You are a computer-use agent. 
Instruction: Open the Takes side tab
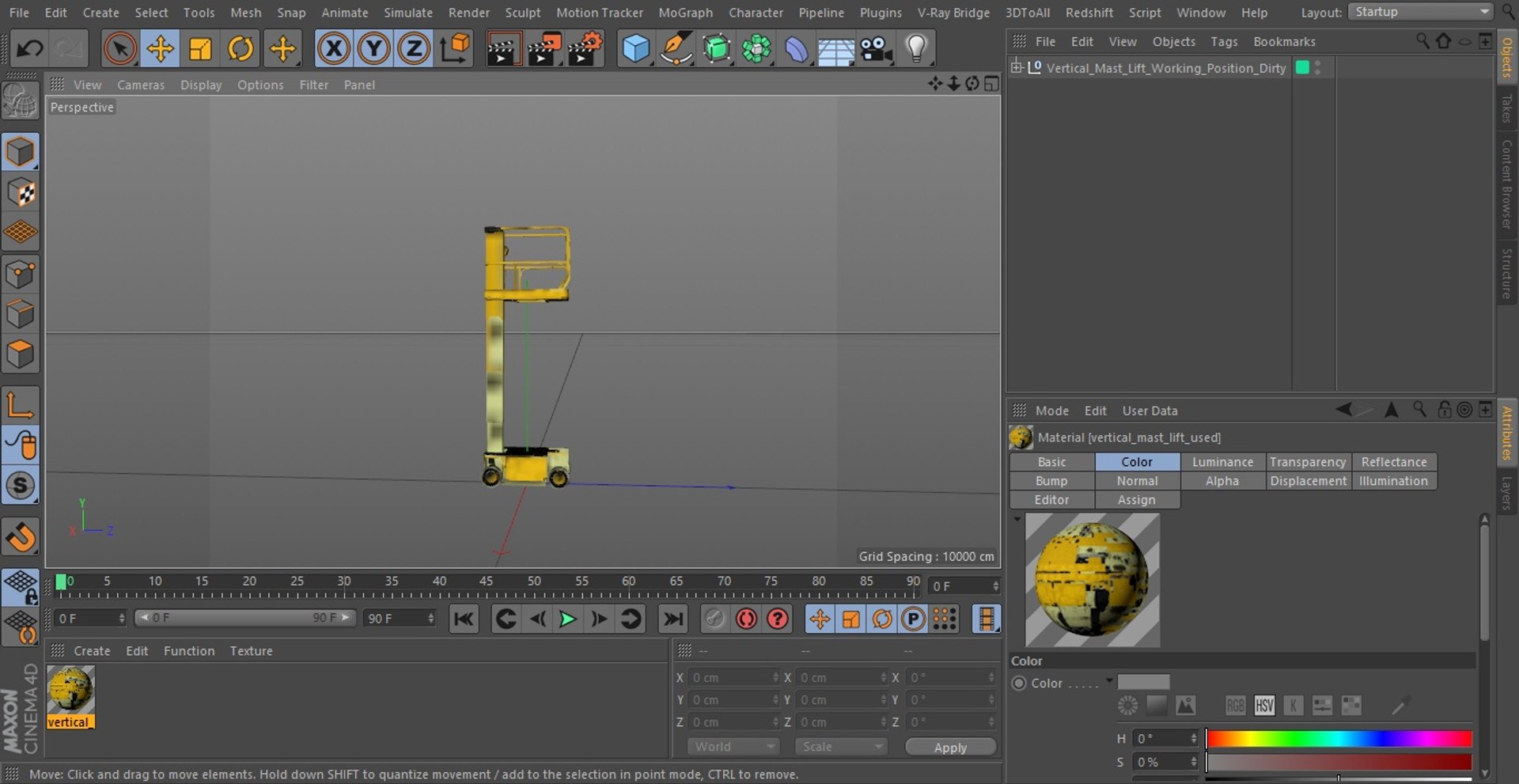click(1507, 108)
